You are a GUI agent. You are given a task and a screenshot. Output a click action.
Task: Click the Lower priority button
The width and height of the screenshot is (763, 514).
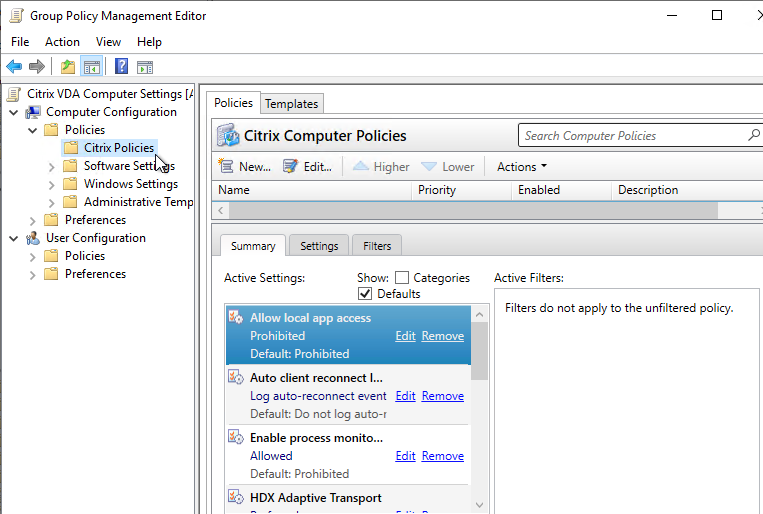point(448,166)
